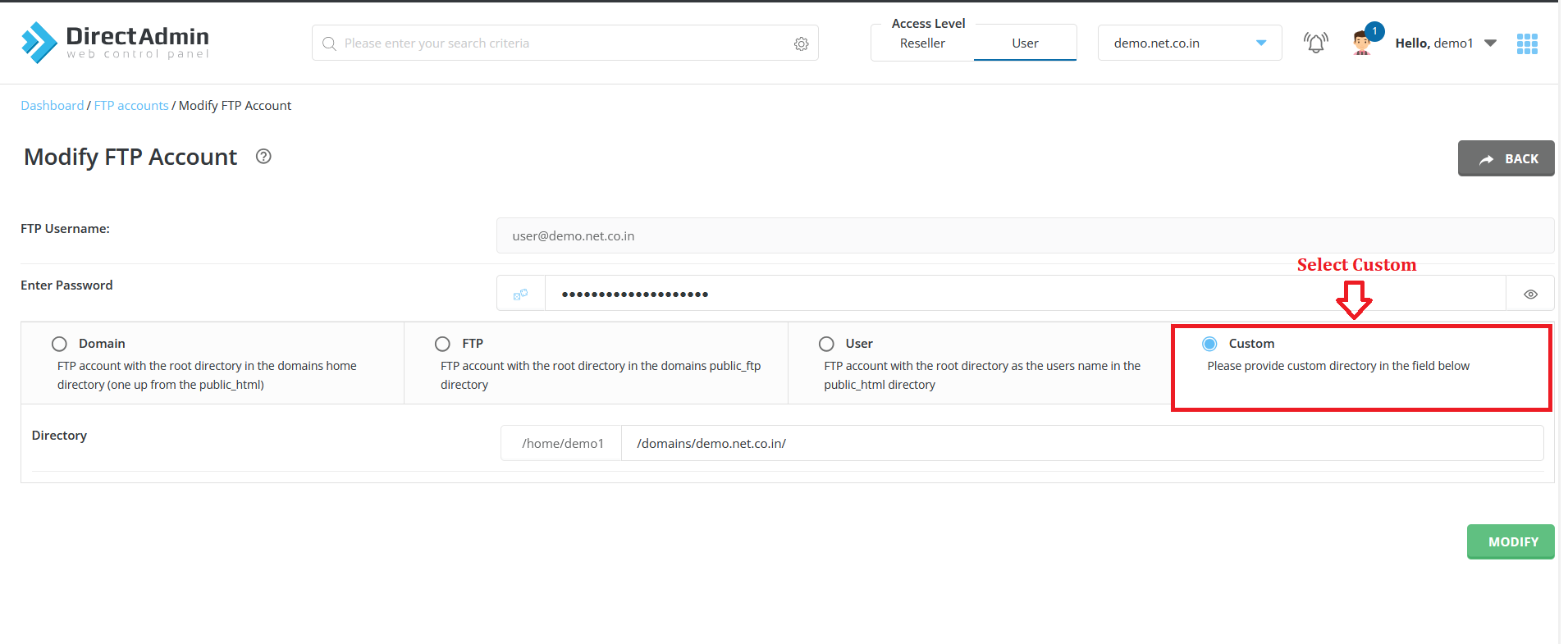Screen dimensions: 1568x644
Task: Go to Dashboard breadcrumb link
Action: 52,106
